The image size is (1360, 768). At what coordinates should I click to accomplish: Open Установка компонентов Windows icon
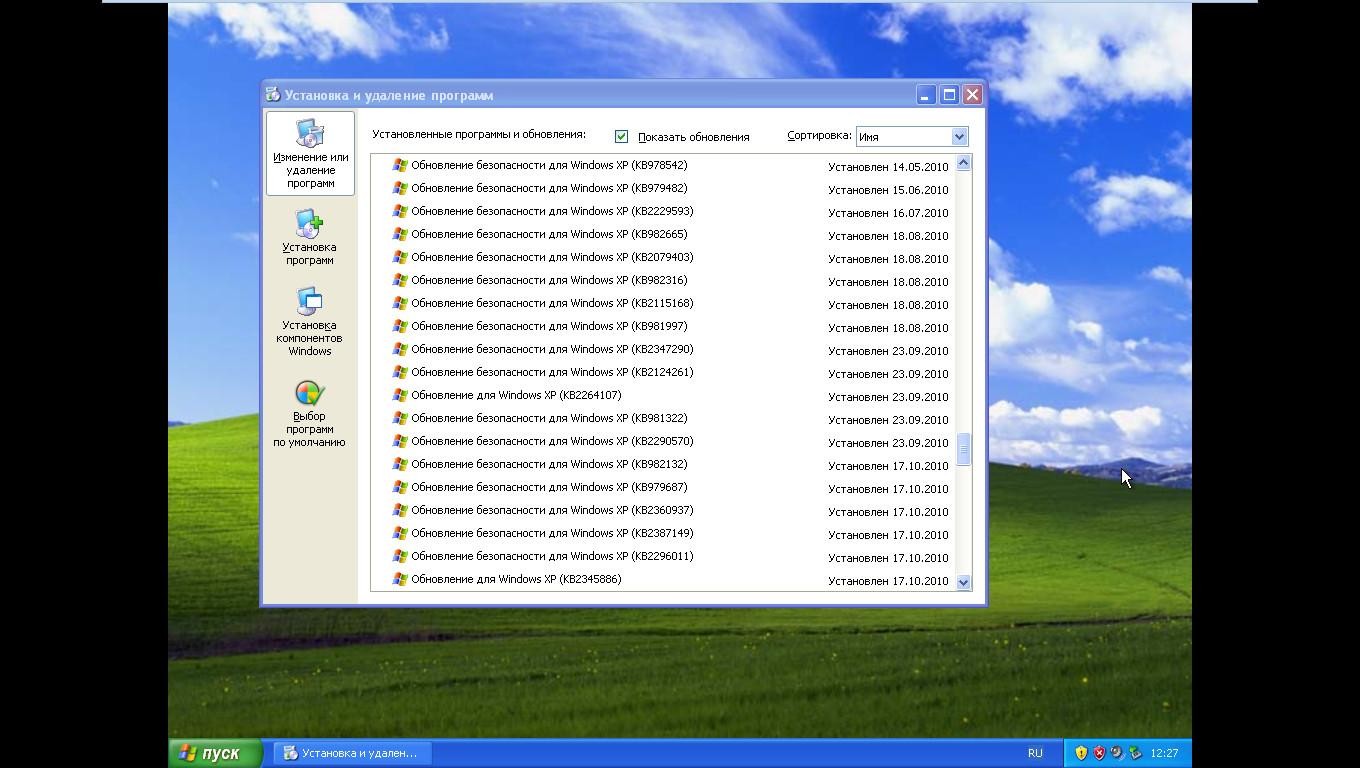[309, 322]
